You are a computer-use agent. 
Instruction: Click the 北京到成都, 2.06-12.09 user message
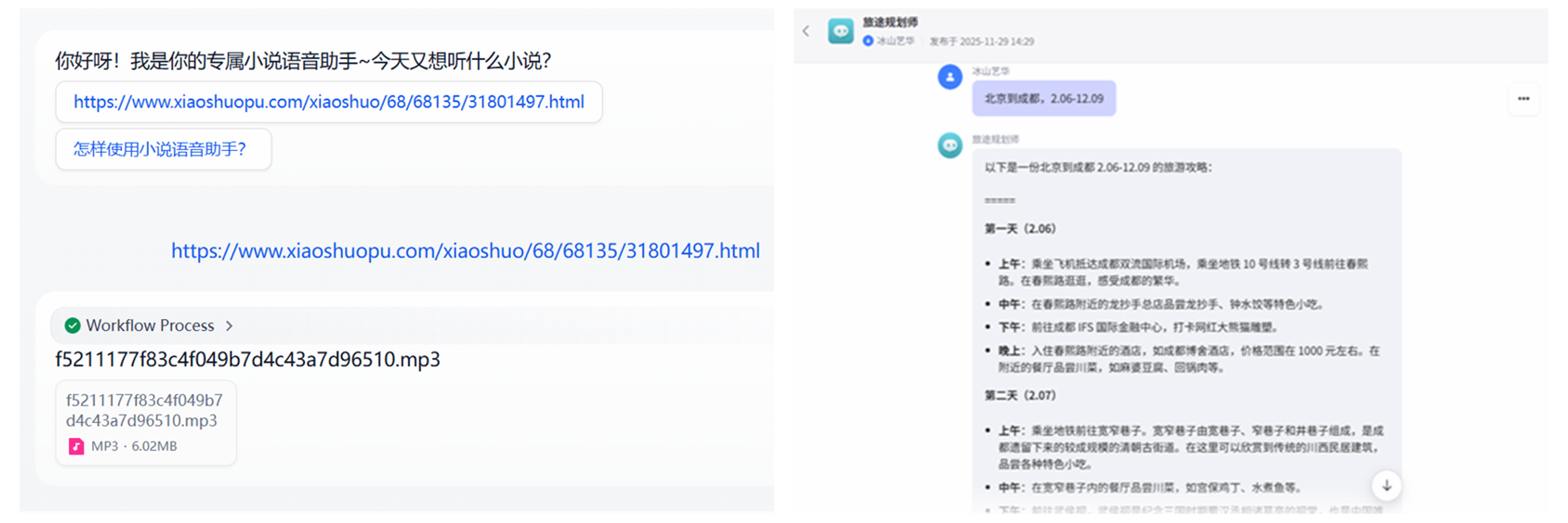click(1043, 99)
